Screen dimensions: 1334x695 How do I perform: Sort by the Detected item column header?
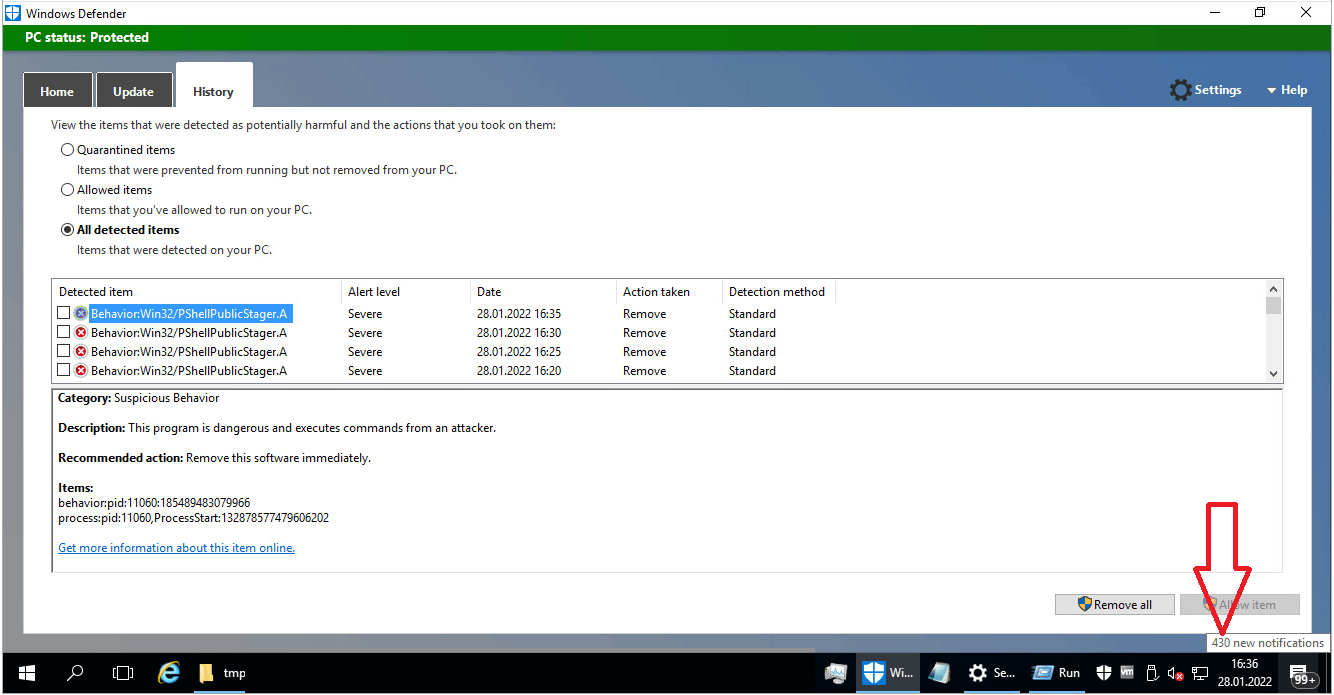197,292
